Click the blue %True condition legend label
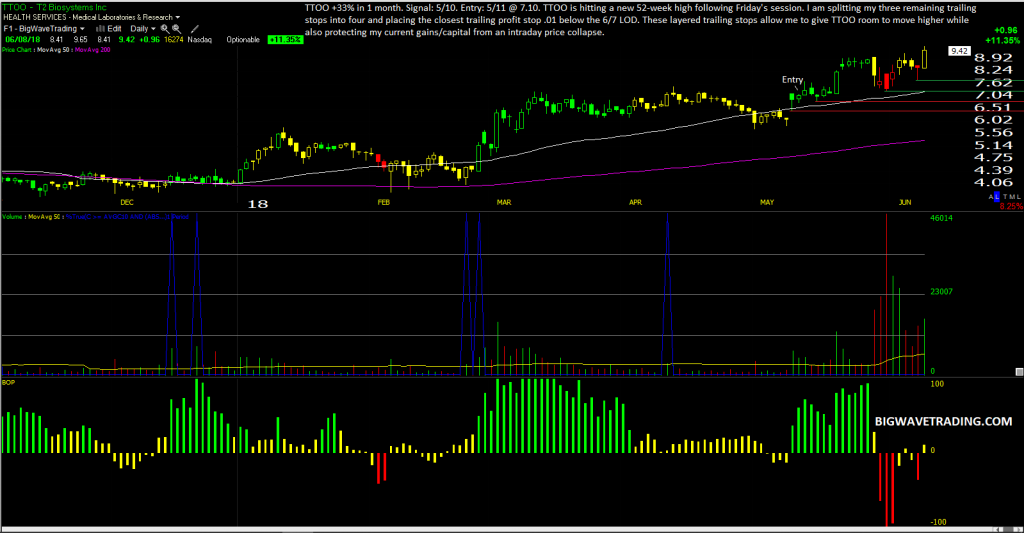The image size is (1024, 533). pyautogui.click(x=127, y=216)
